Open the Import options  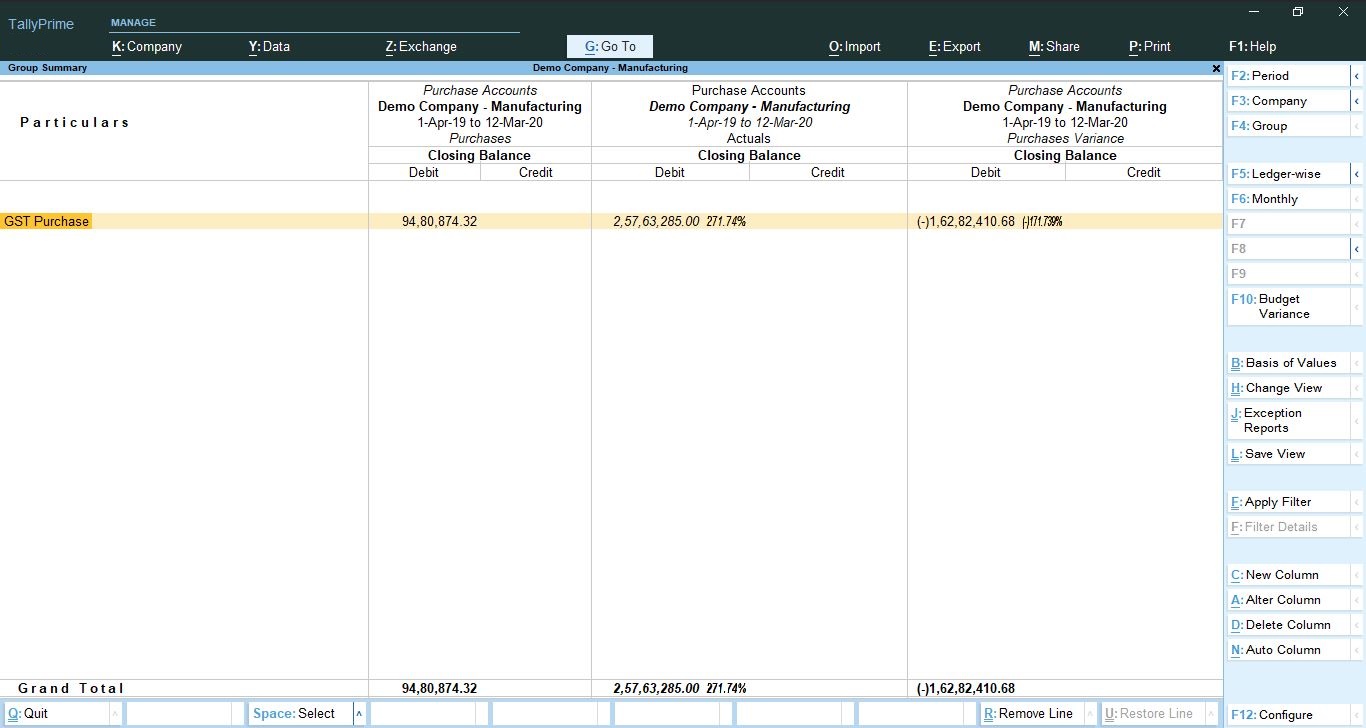(x=854, y=46)
